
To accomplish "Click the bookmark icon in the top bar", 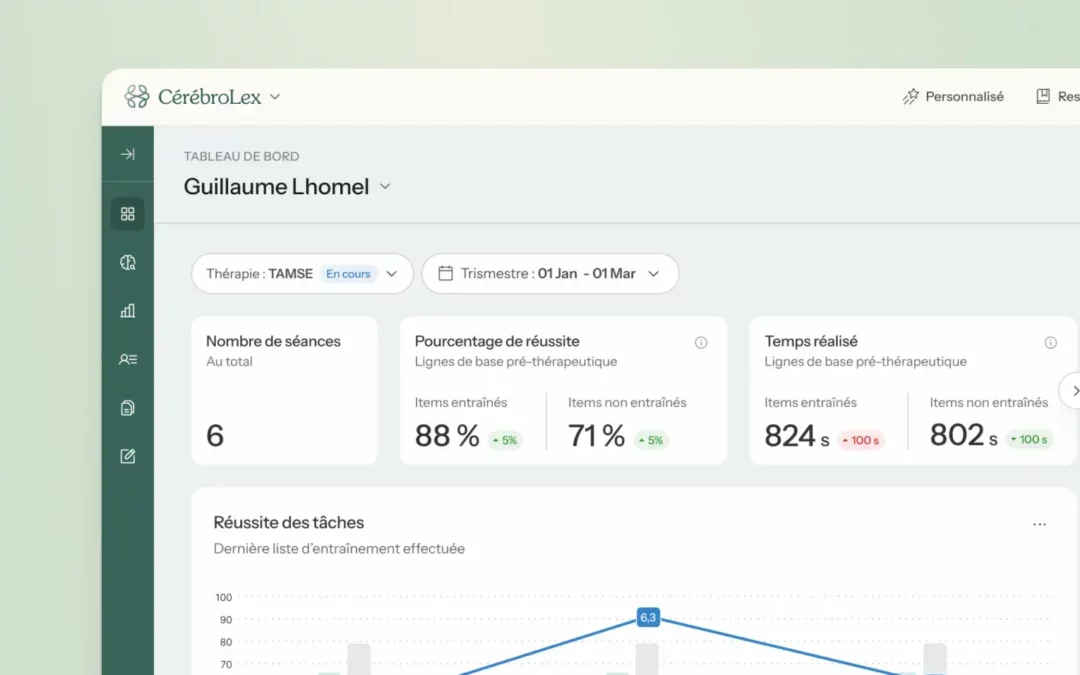I will click(x=1043, y=96).
